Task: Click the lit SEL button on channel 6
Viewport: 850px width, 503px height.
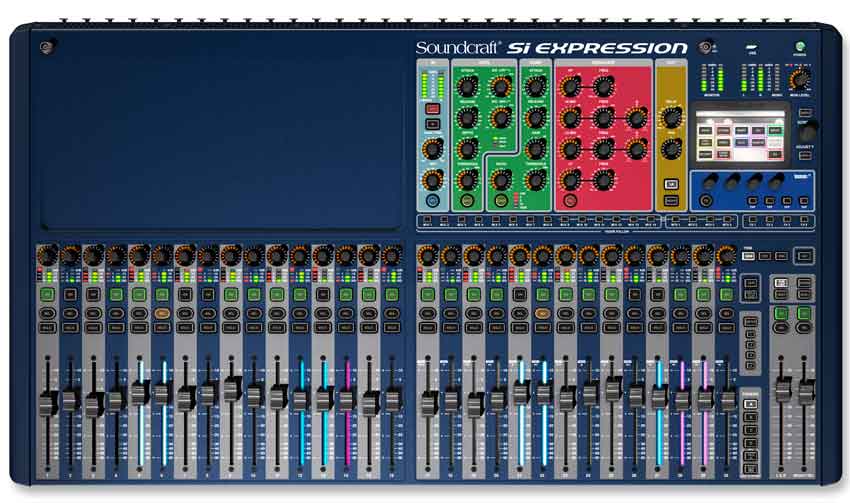Action: [162, 313]
